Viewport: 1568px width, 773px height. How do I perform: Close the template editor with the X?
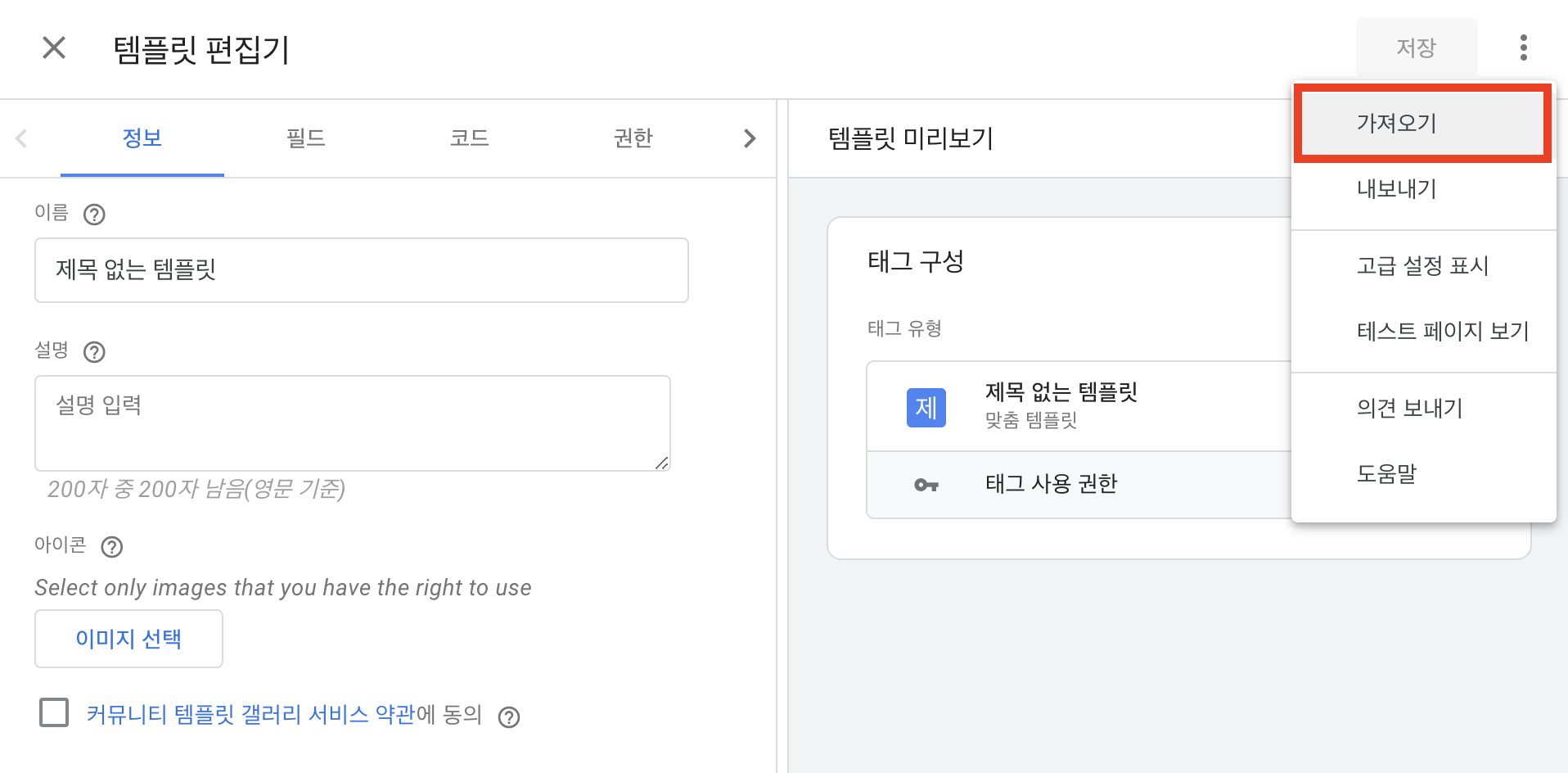(53, 47)
